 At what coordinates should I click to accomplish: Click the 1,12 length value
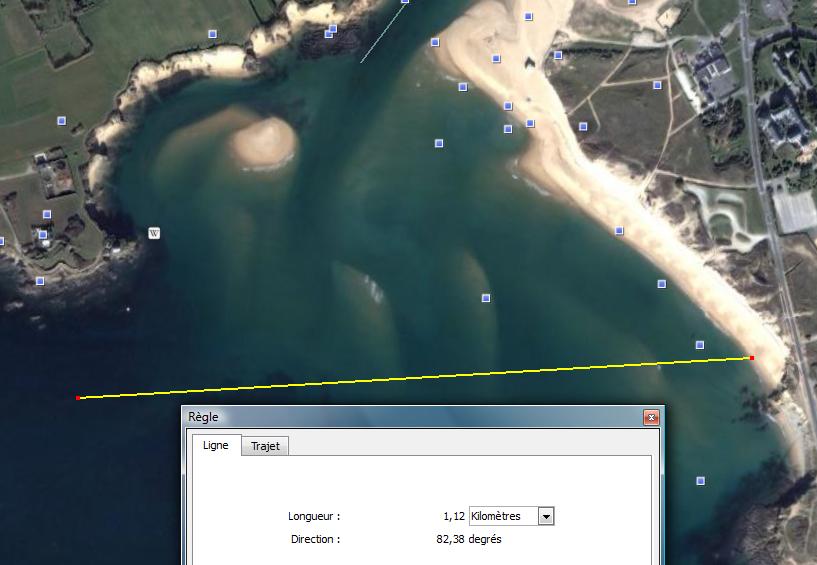[453, 516]
